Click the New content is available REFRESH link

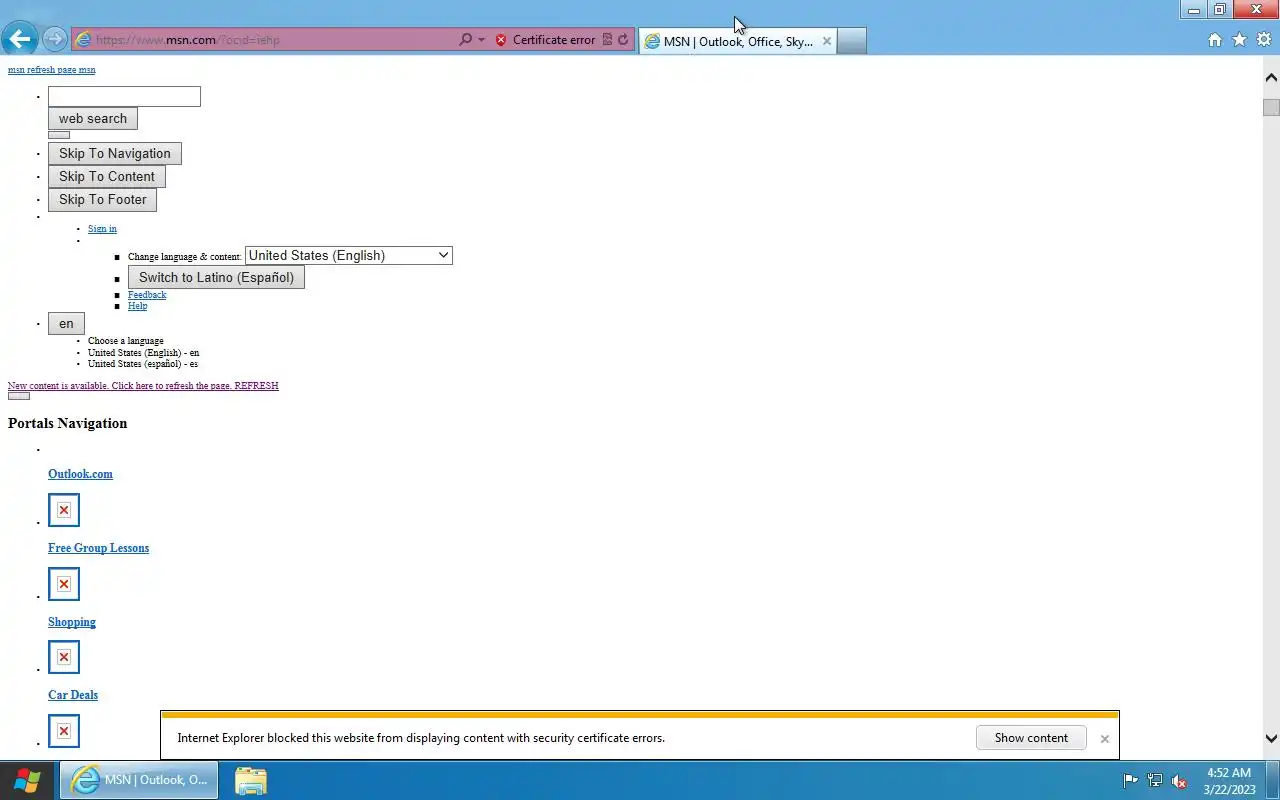(x=143, y=386)
